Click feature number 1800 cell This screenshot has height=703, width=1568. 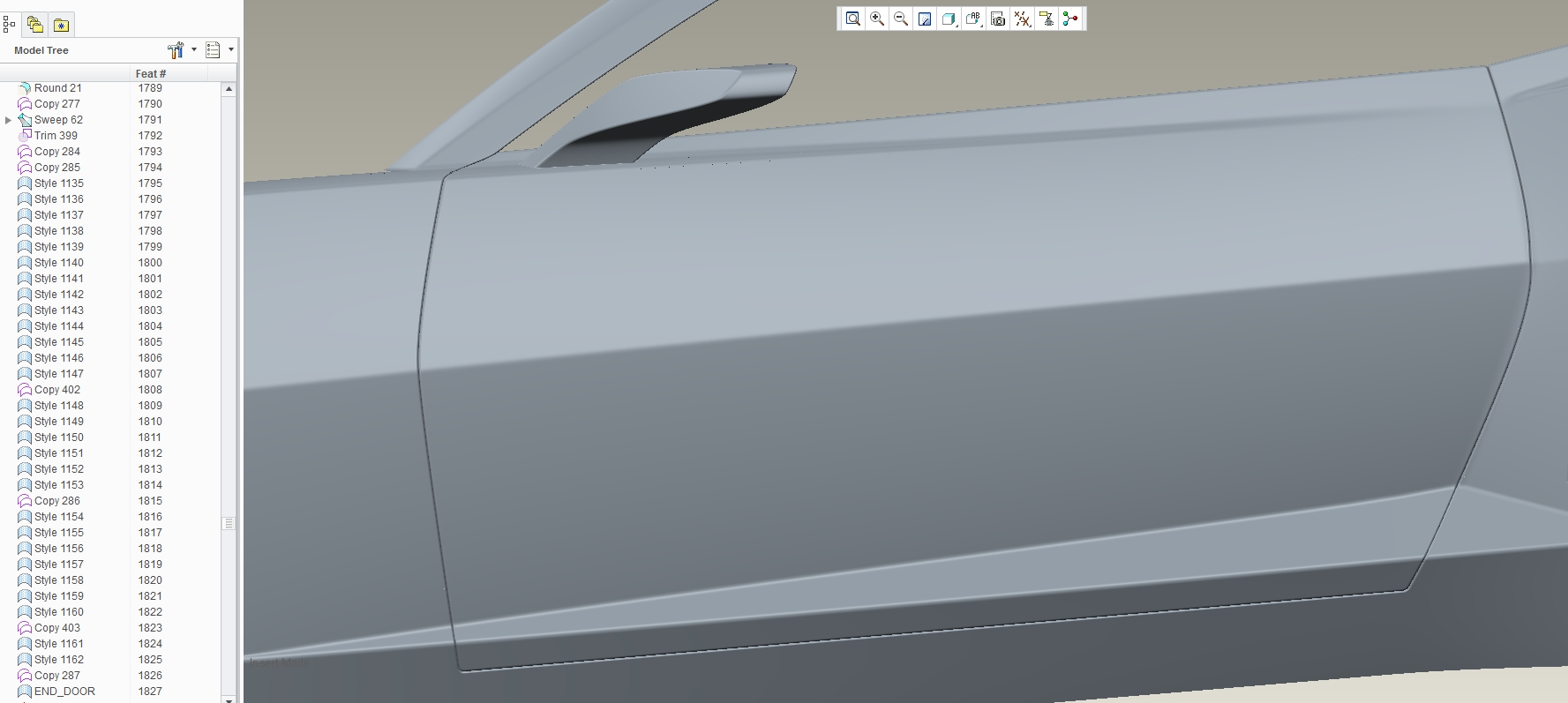pos(150,263)
